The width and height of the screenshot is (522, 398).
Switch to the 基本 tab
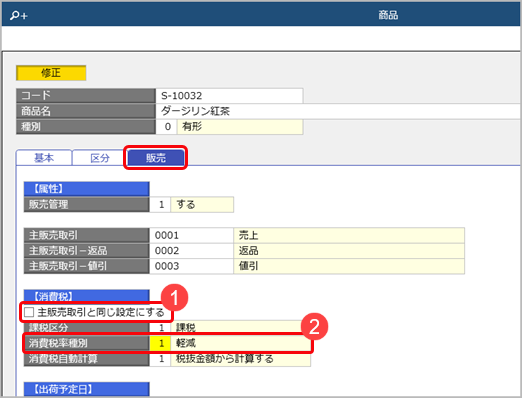[44, 158]
